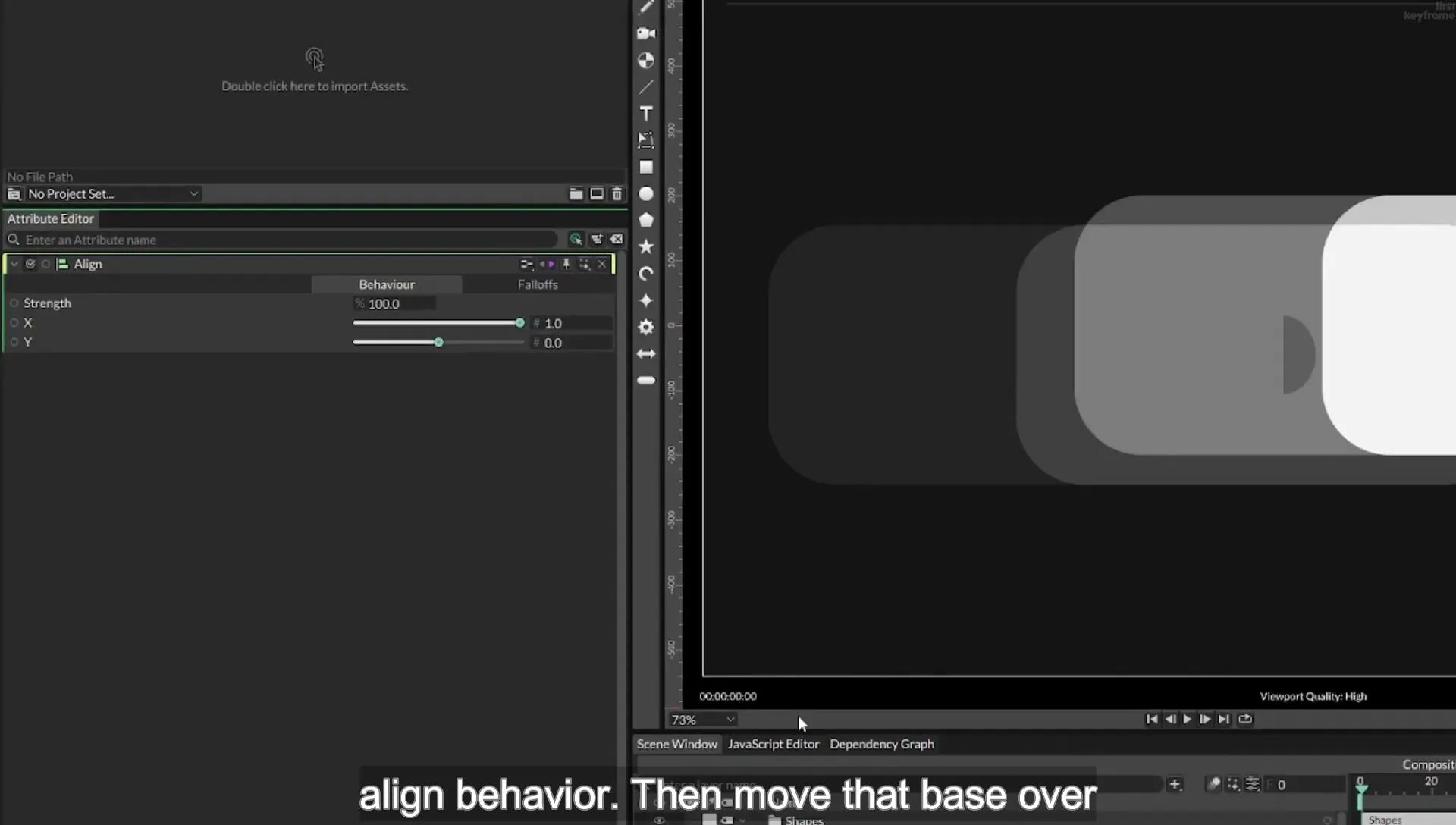This screenshot has height=825, width=1456.
Task: Open the Align presets/options menu icon
Action: point(526,264)
